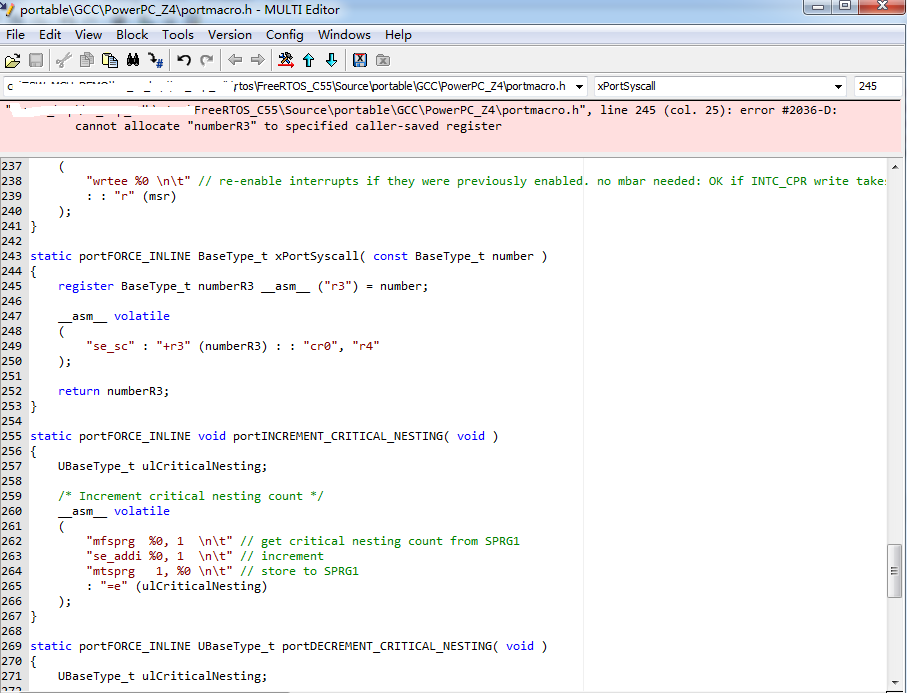Click the Go to line number icon
Viewport: 907px width, 693px height.
click(156, 60)
